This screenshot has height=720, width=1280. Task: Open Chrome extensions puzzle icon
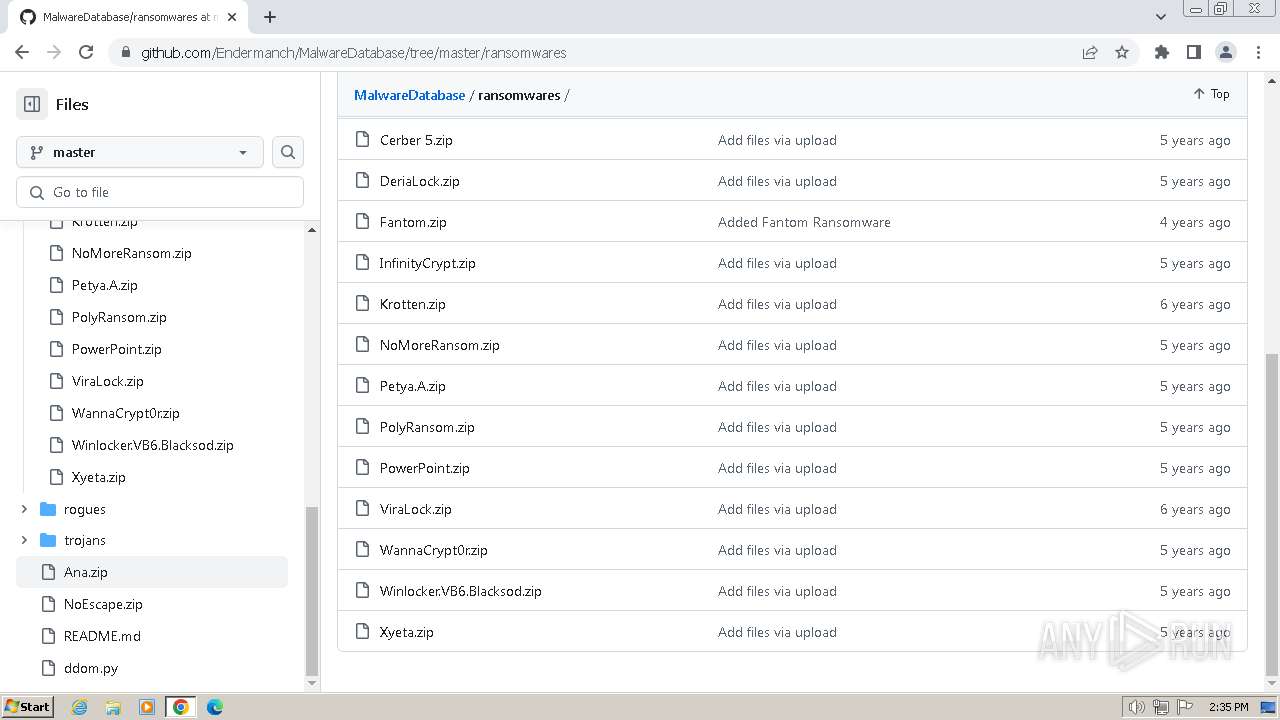coord(1162,52)
